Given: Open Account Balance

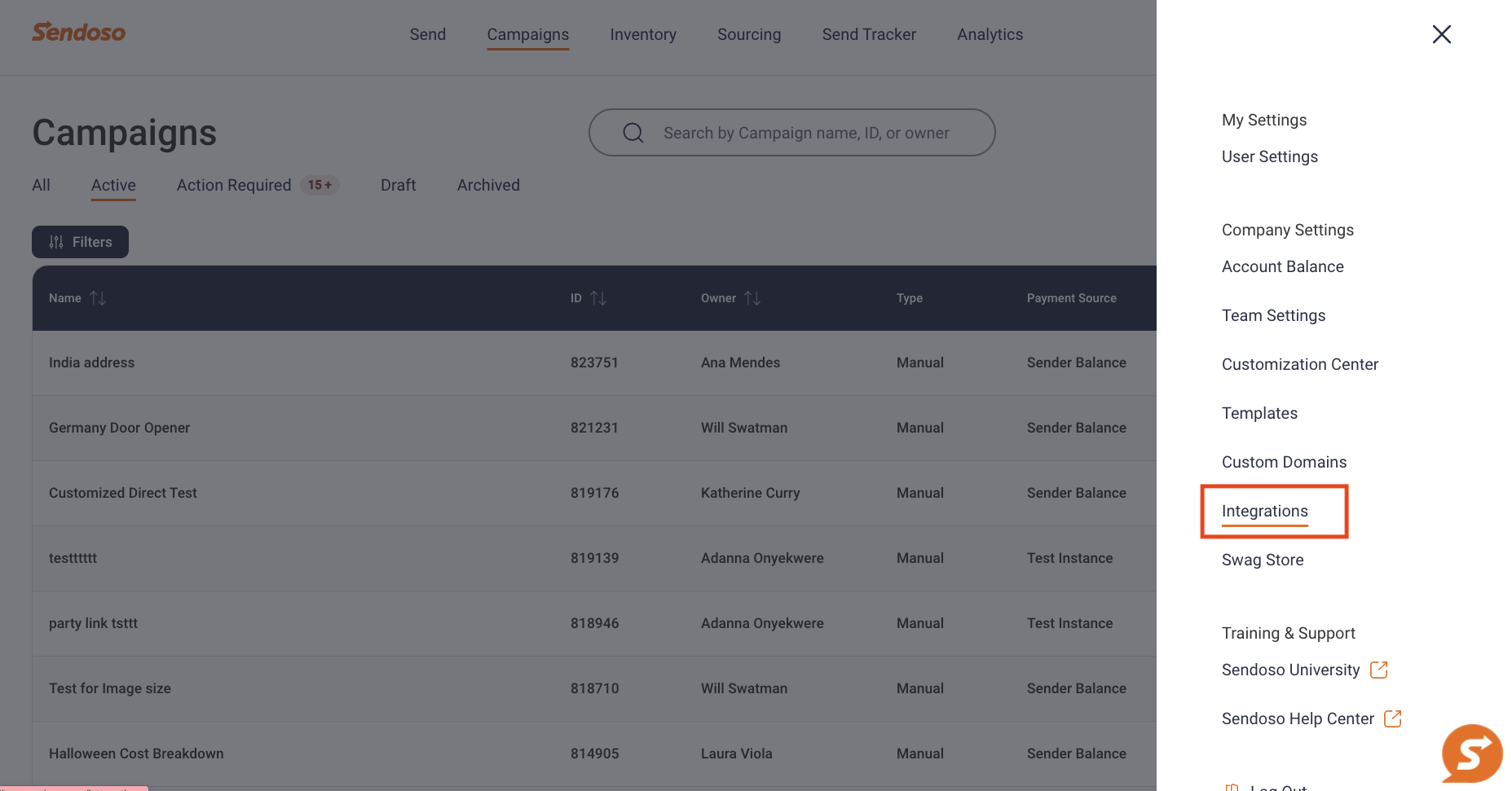Looking at the screenshot, I should click(1283, 266).
